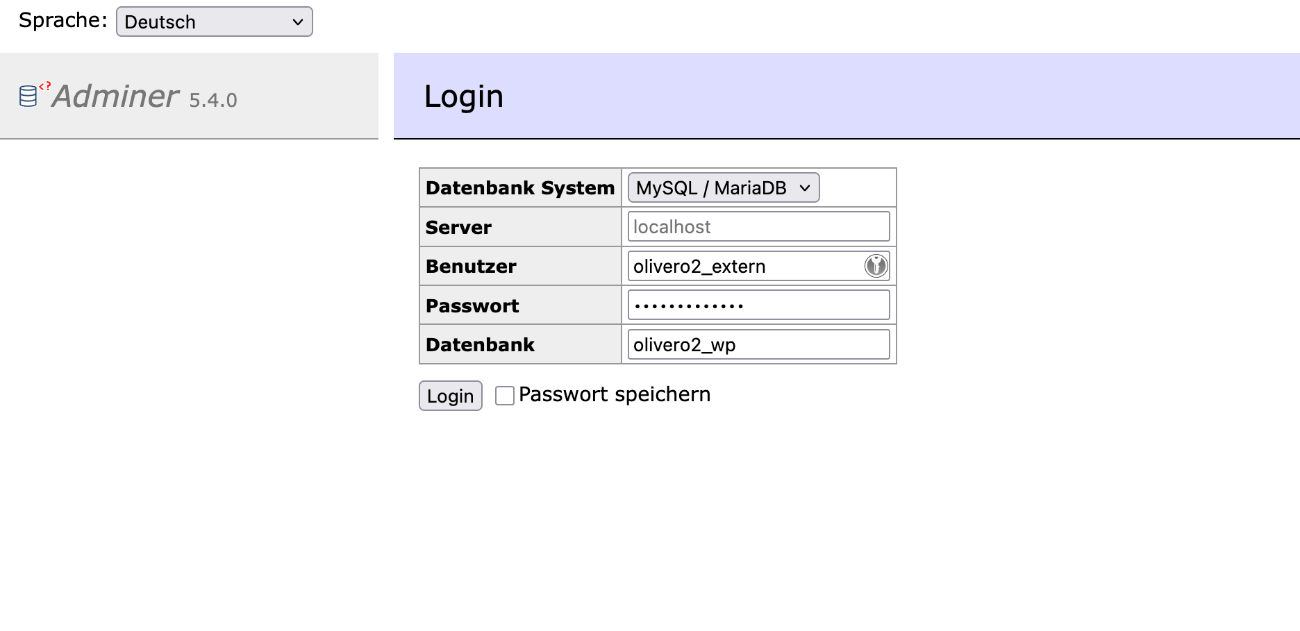Click the Passwort speichern label text
This screenshot has height=631, width=1300.
pos(614,394)
